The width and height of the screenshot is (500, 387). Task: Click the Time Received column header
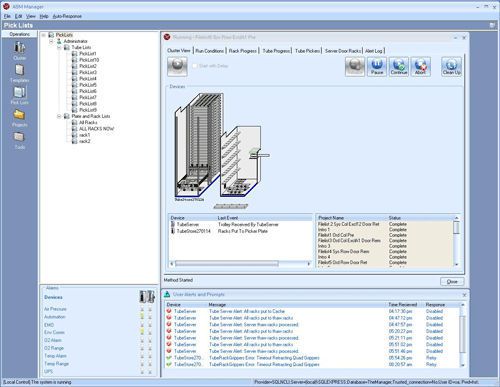pyautogui.click(x=402, y=305)
